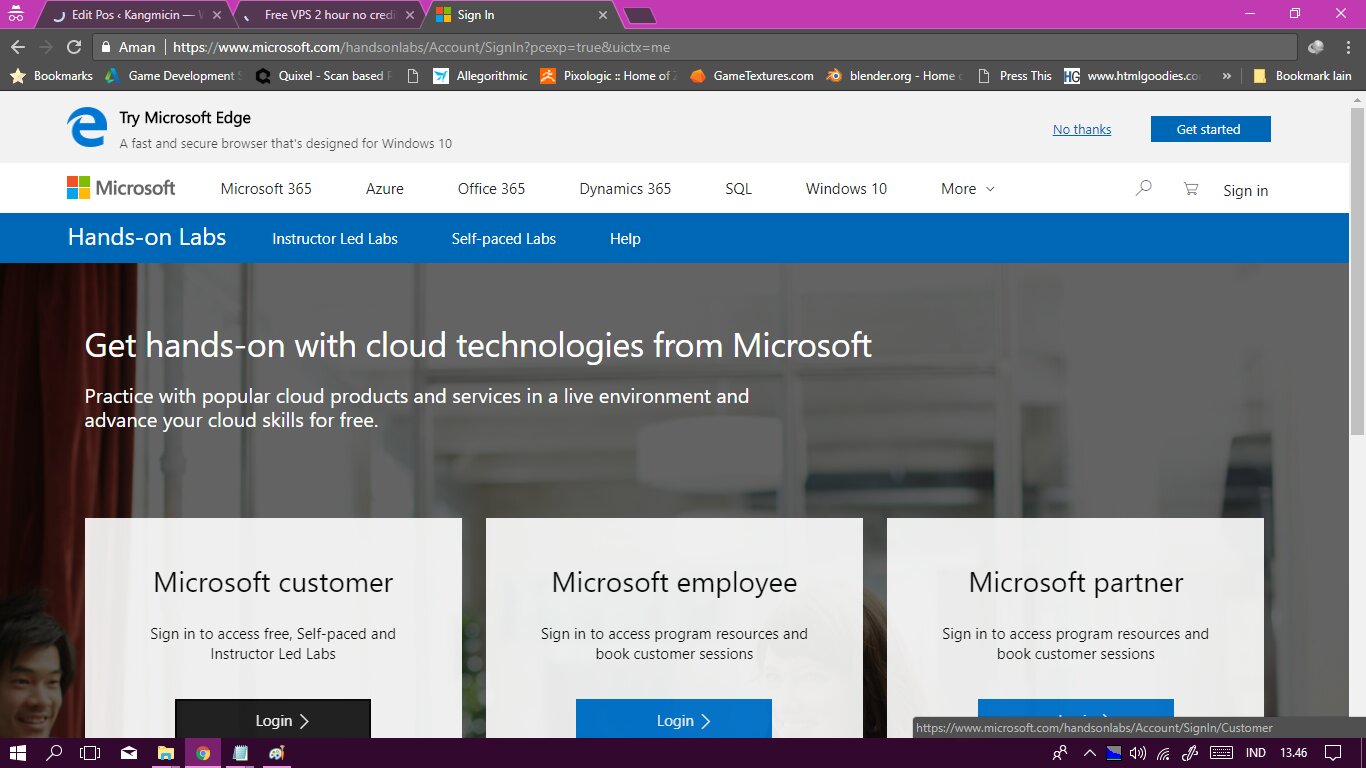The width and height of the screenshot is (1366, 768).
Task: Click the Microsoft logo in header
Action: (121, 188)
